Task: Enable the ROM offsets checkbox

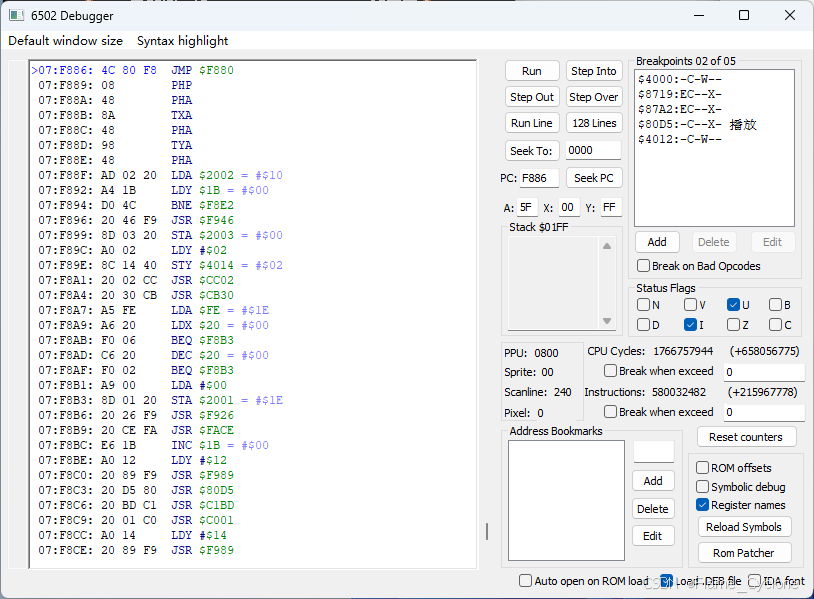Action: click(x=702, y=468)
